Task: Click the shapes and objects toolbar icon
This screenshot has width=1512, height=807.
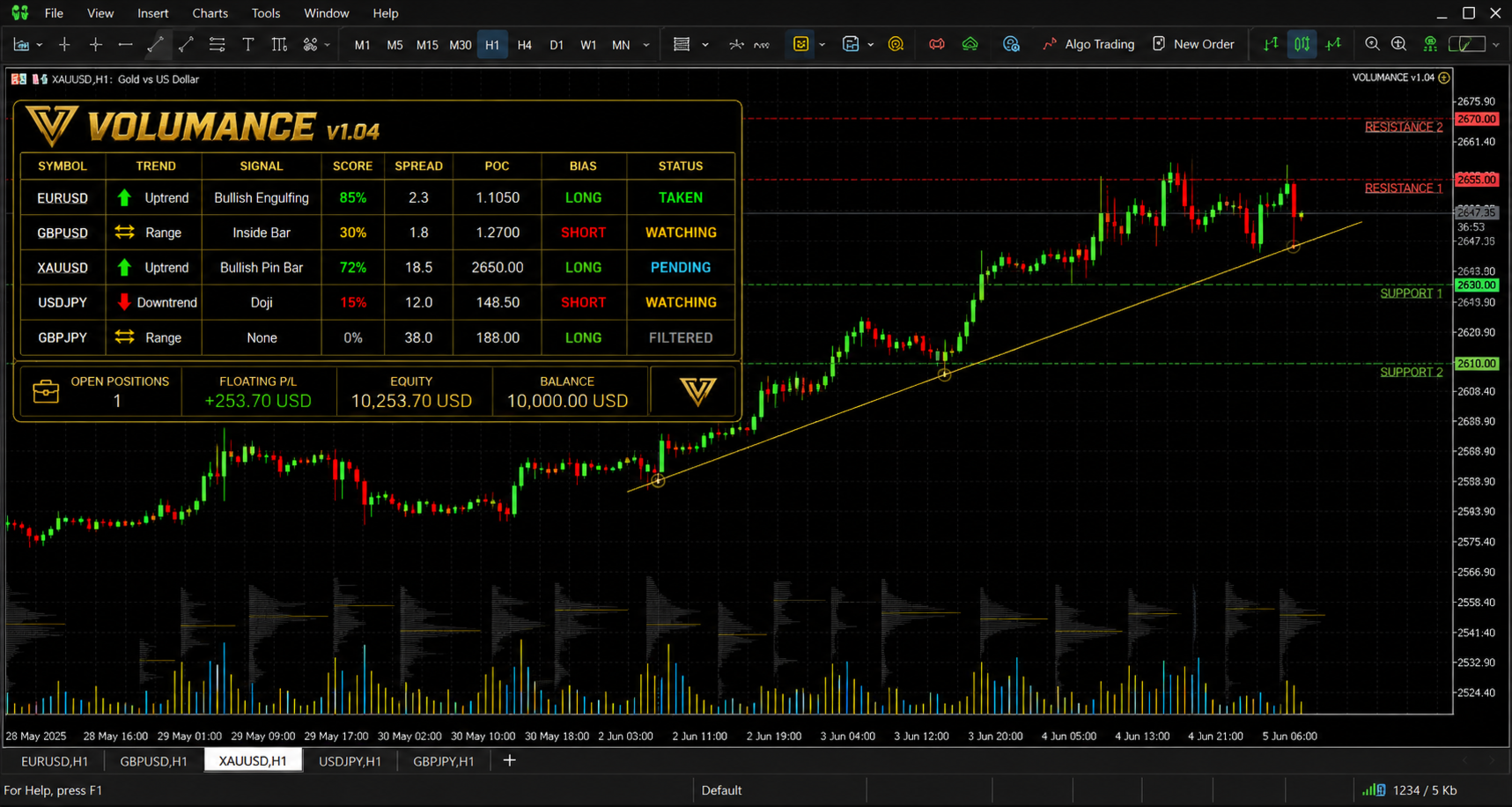Action: [x=310, y=44]
